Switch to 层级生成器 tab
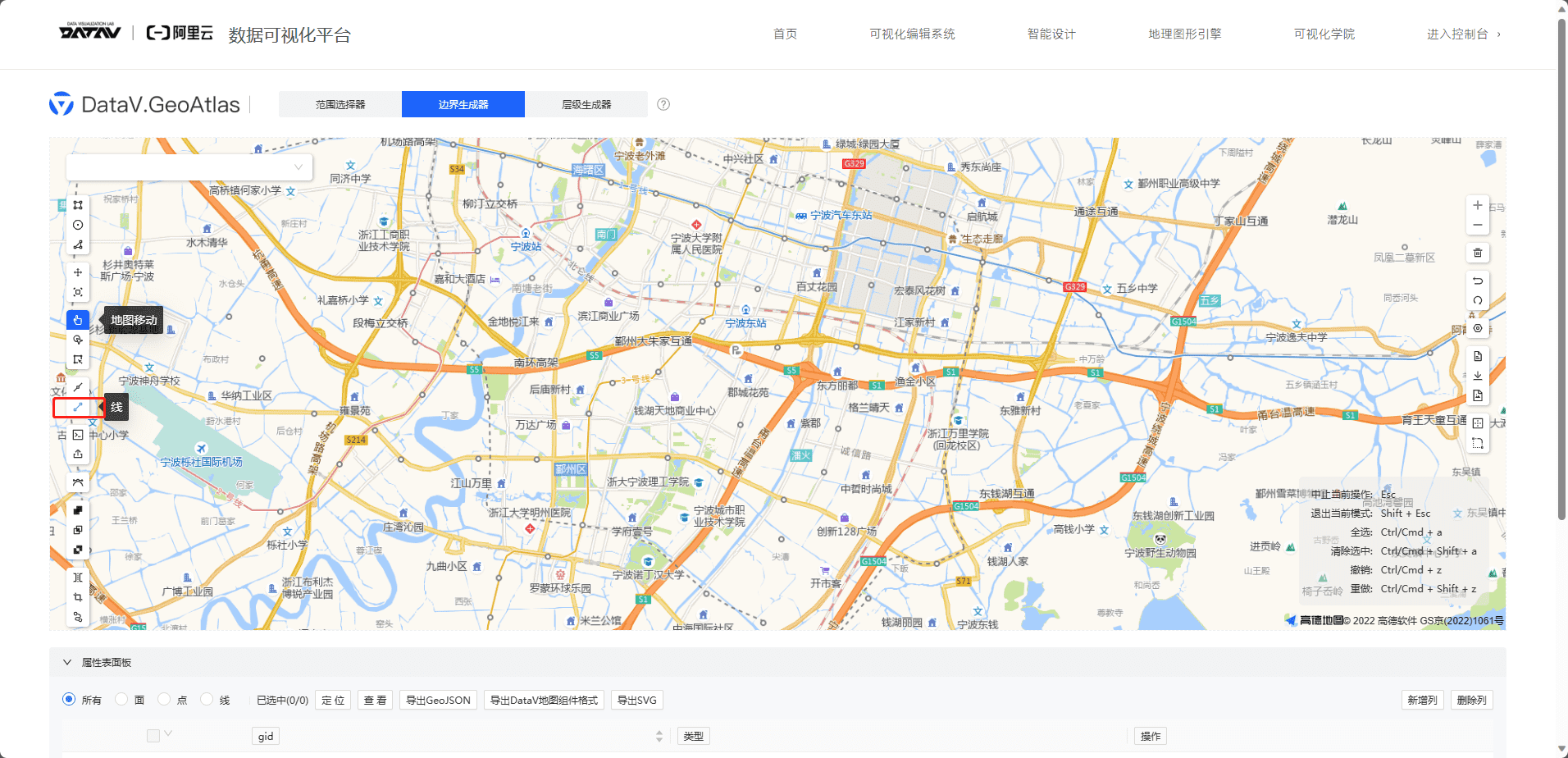 [x=586, y=104]
